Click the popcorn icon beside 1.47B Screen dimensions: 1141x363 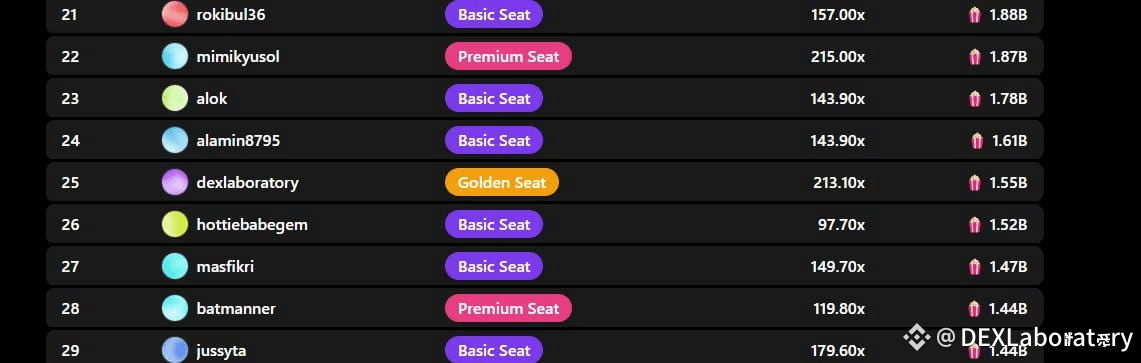click(x=975, y=267)
